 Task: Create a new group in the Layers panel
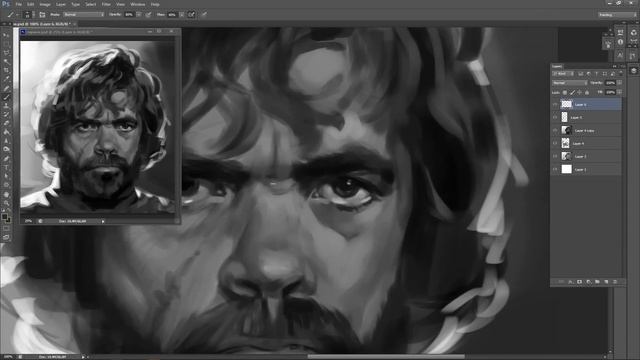pos(597,282)
